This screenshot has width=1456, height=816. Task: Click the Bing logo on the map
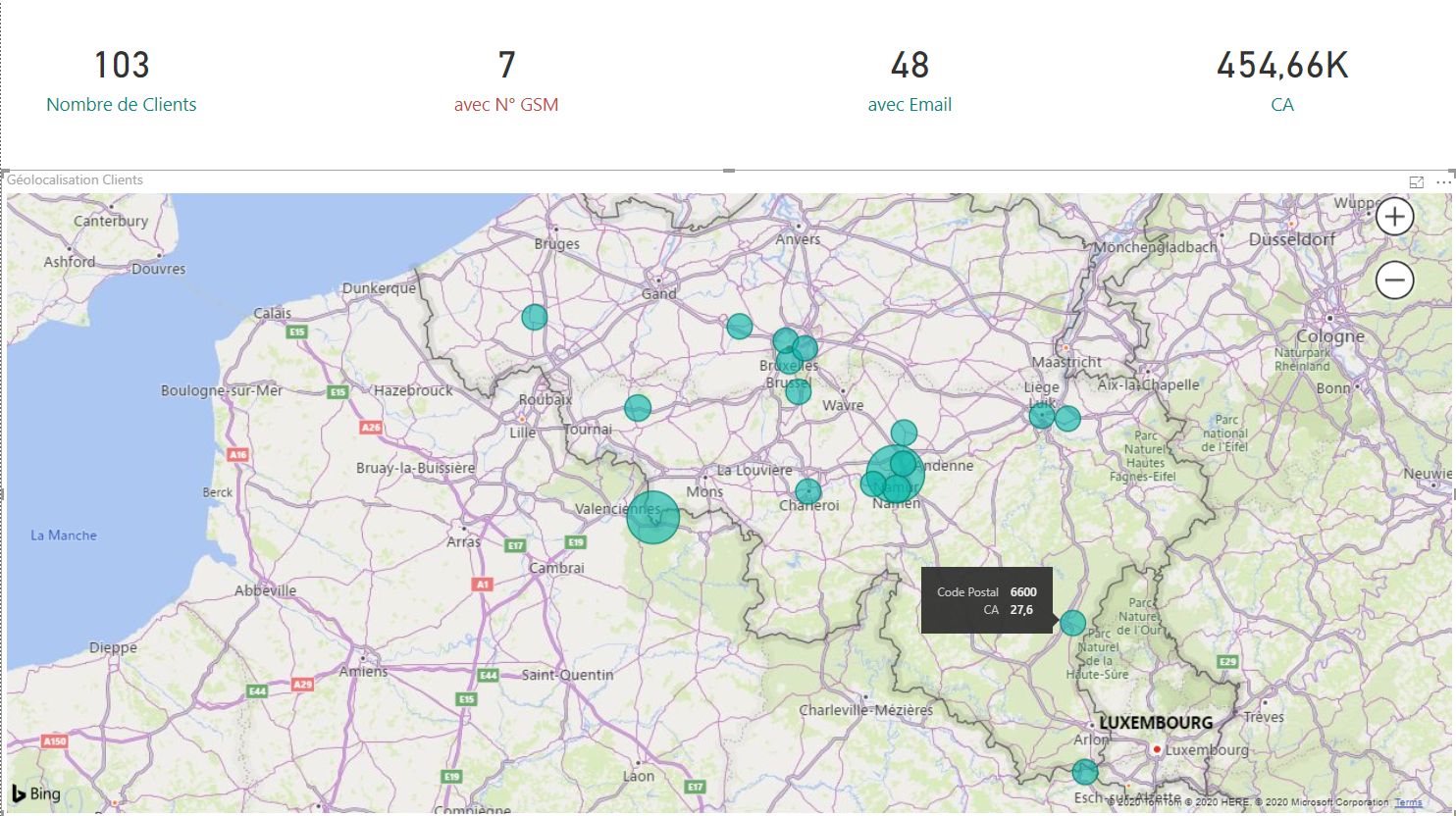[x=36, y=793]
